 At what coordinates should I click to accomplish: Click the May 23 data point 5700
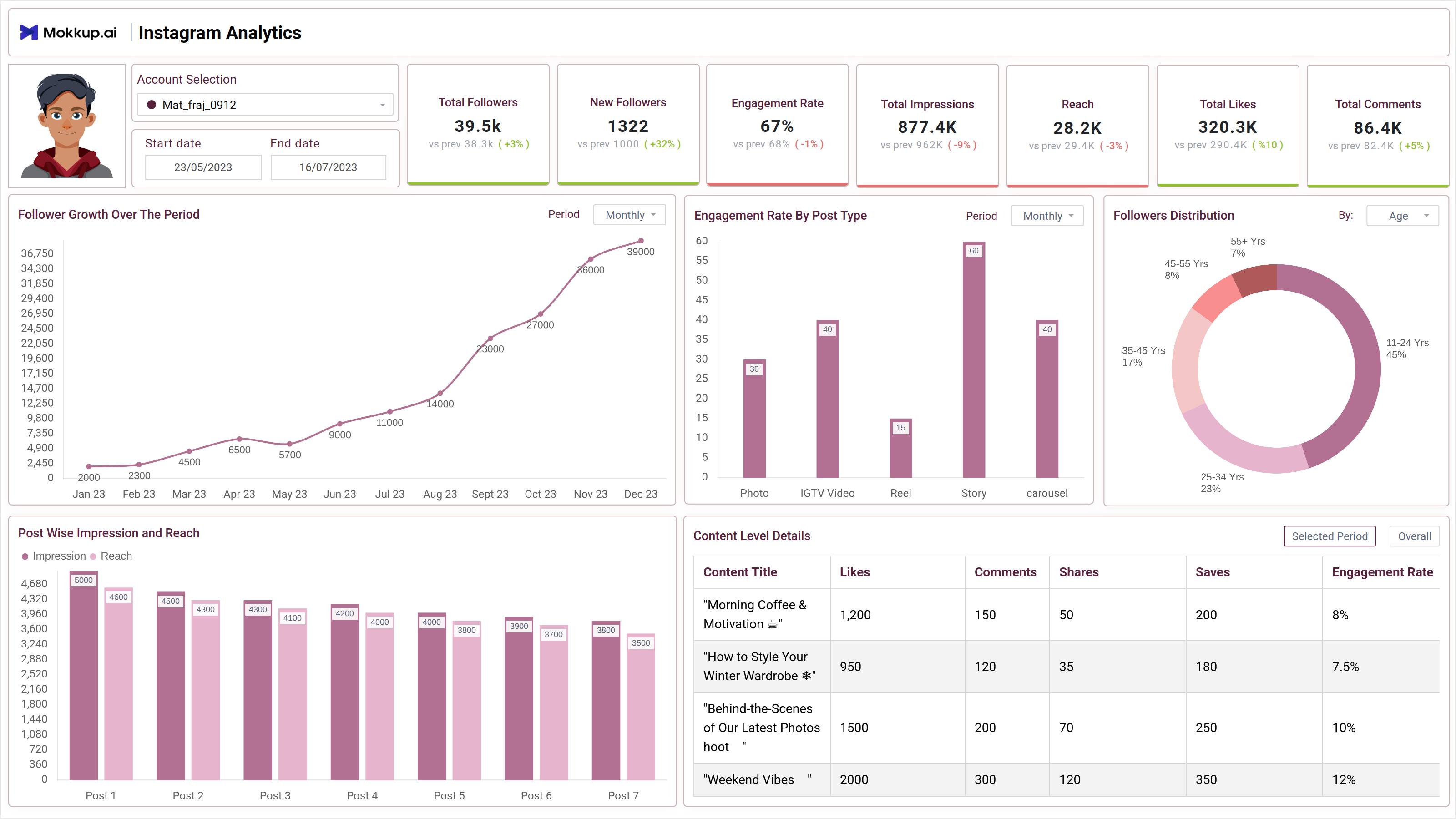289,444
